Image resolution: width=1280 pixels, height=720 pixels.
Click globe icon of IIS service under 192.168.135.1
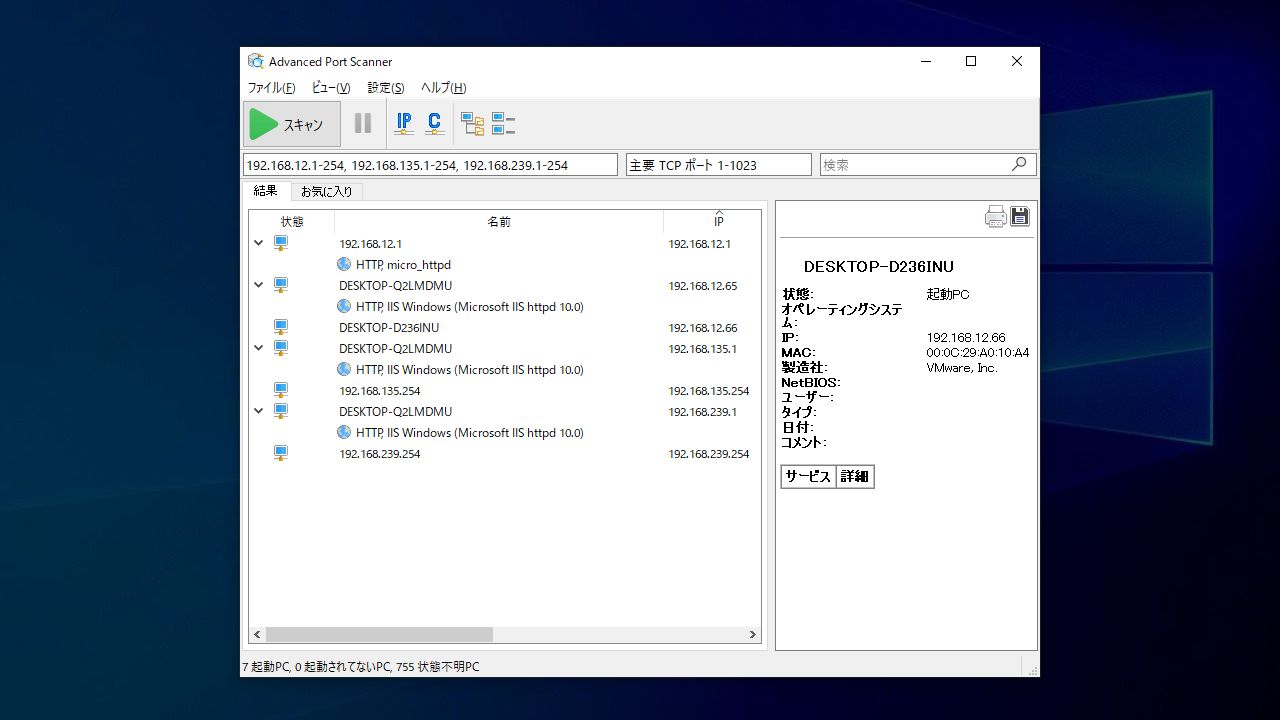click(344, 369)
